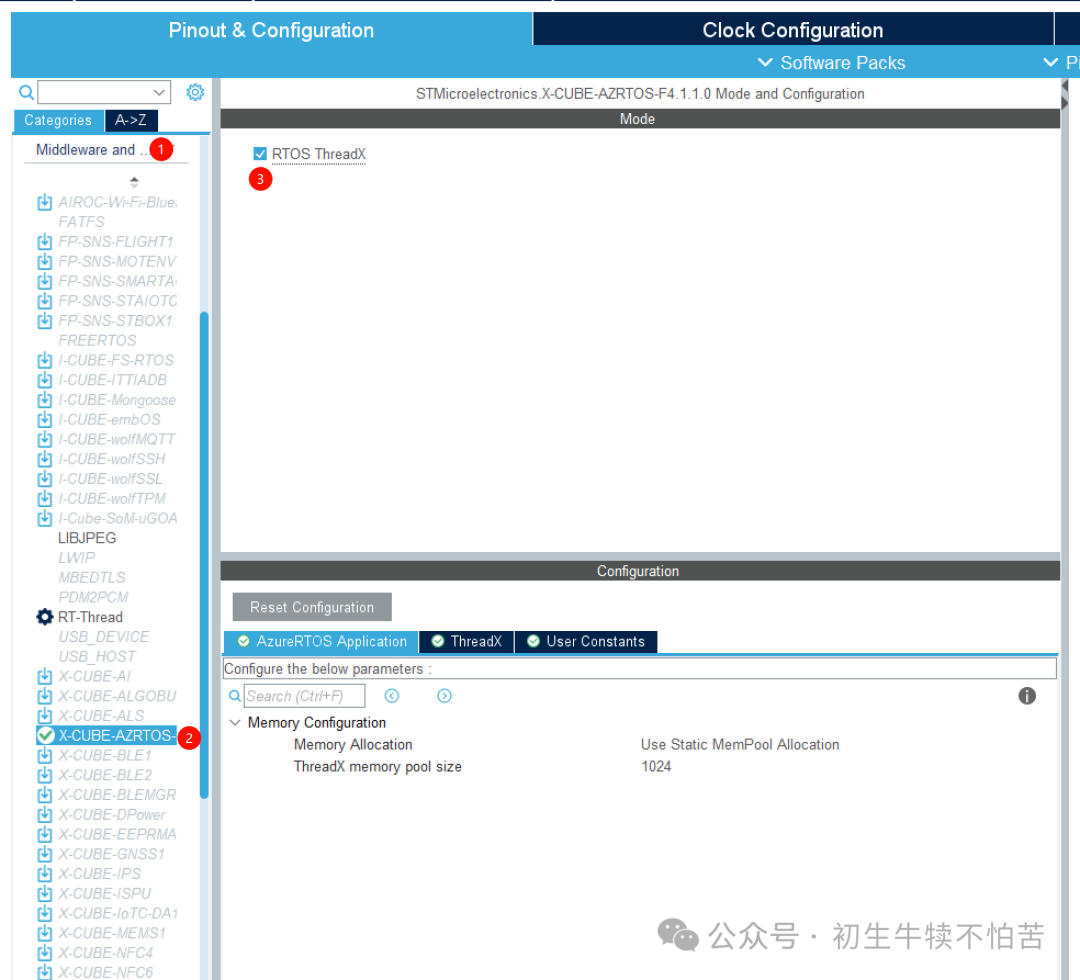Go to previous search result arrow
The image size is (1080, 980).
(x=392, y=696)
